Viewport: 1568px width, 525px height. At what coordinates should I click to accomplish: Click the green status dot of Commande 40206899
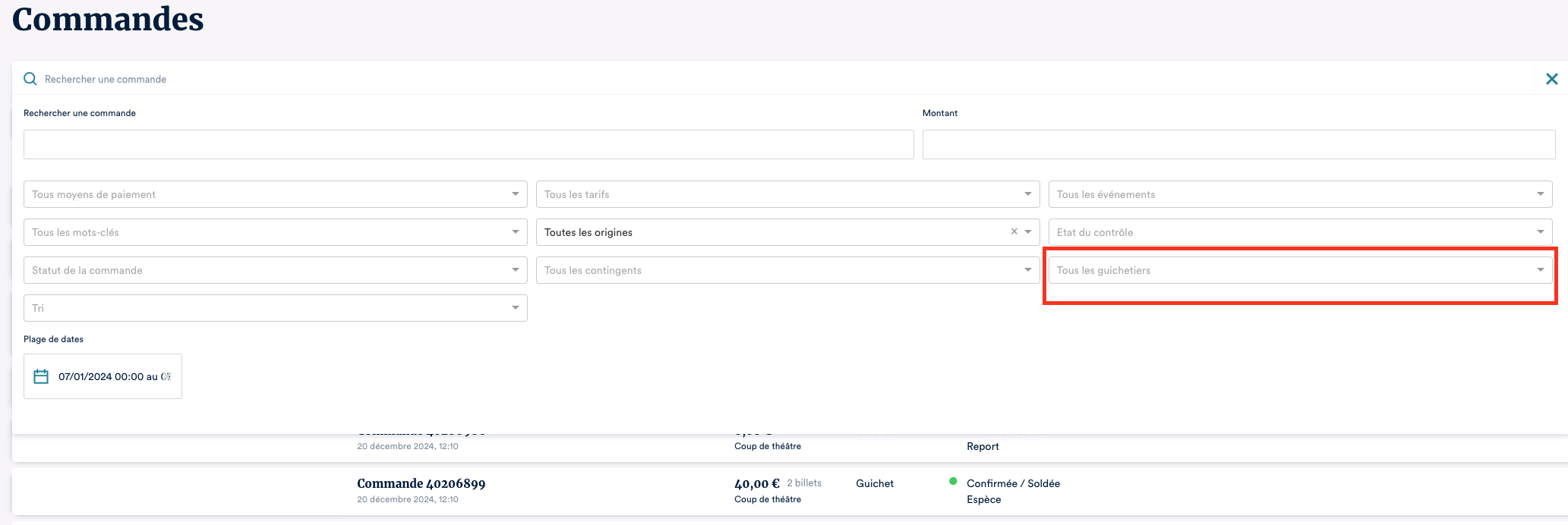click(953, 481)
